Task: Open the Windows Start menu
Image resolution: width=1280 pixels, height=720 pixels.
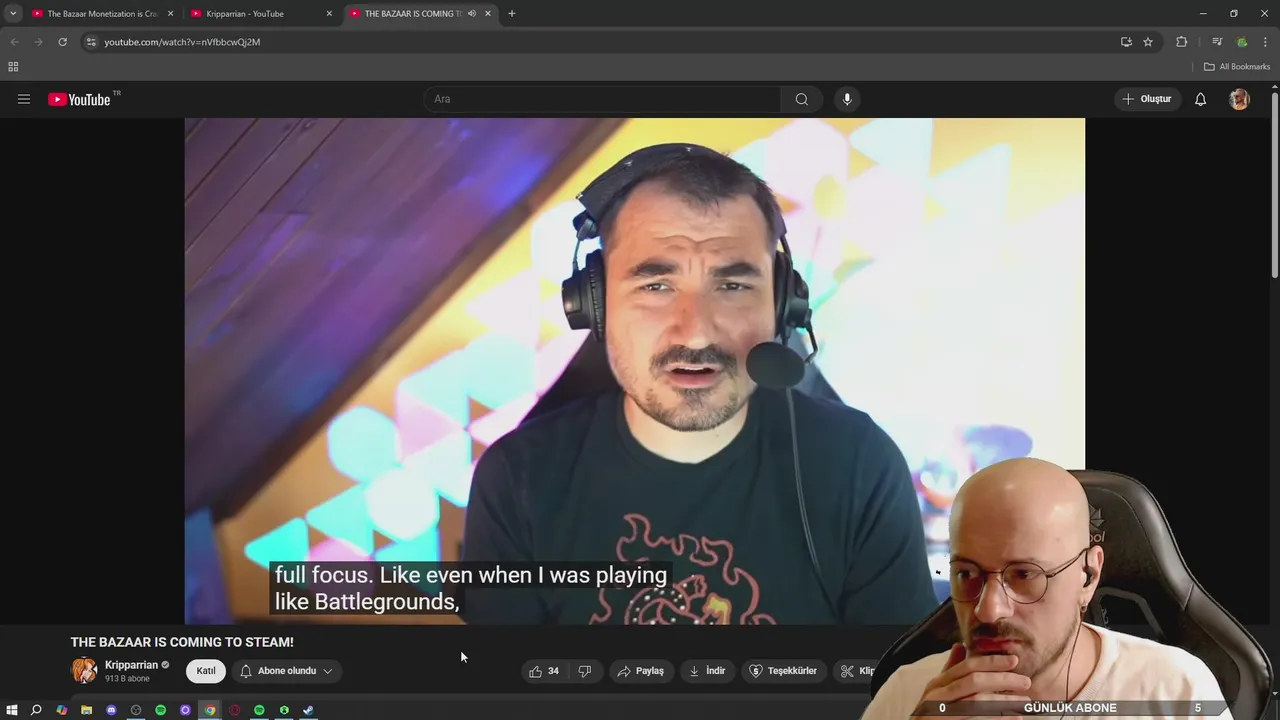Action: coord(12,710)
